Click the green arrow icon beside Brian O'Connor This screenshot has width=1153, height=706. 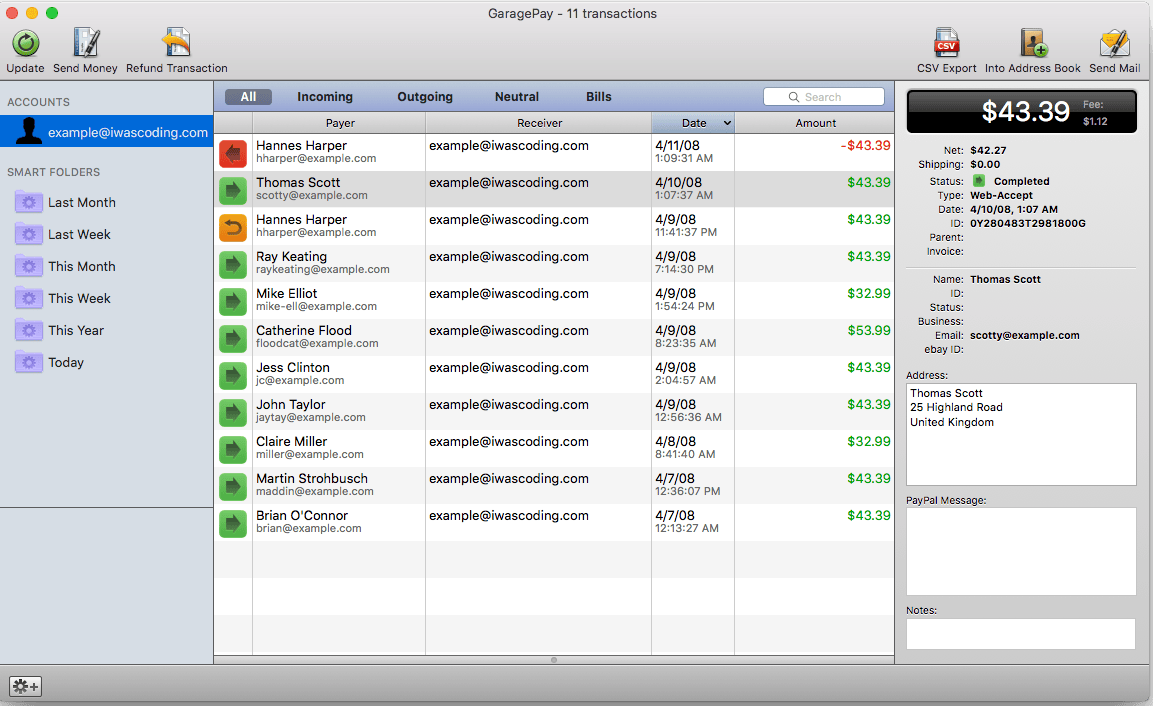pos(233,524)
